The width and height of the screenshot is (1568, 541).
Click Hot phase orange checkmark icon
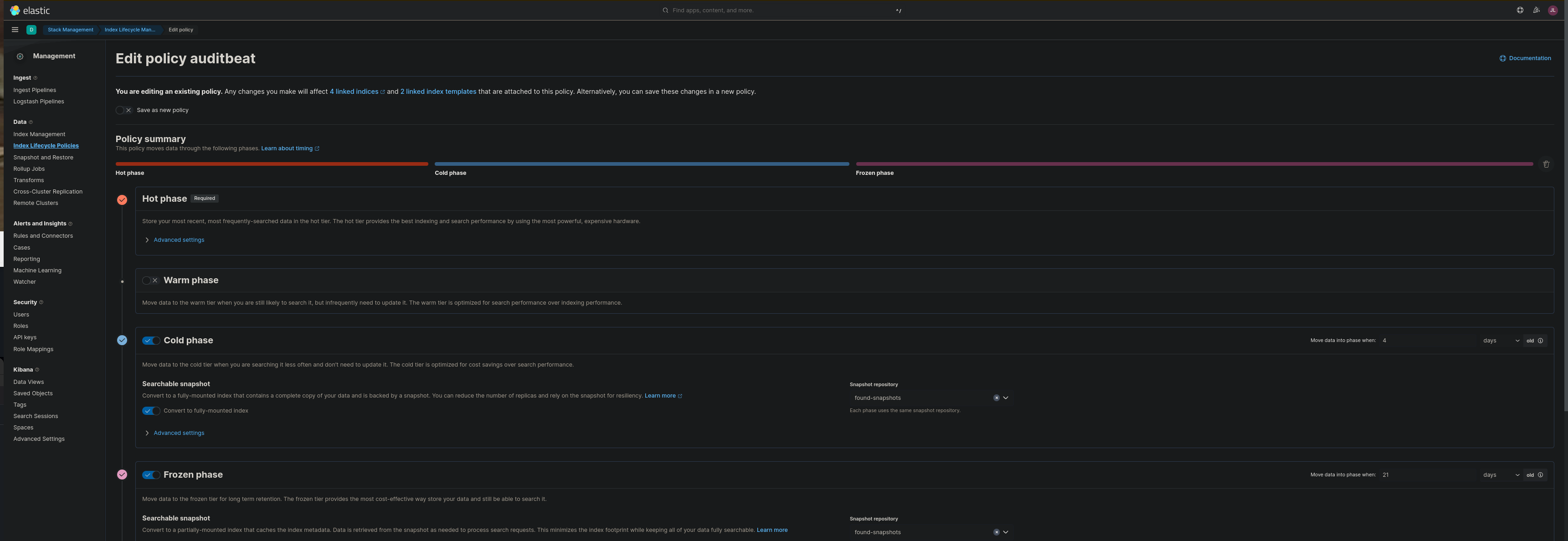pos(122,199)
